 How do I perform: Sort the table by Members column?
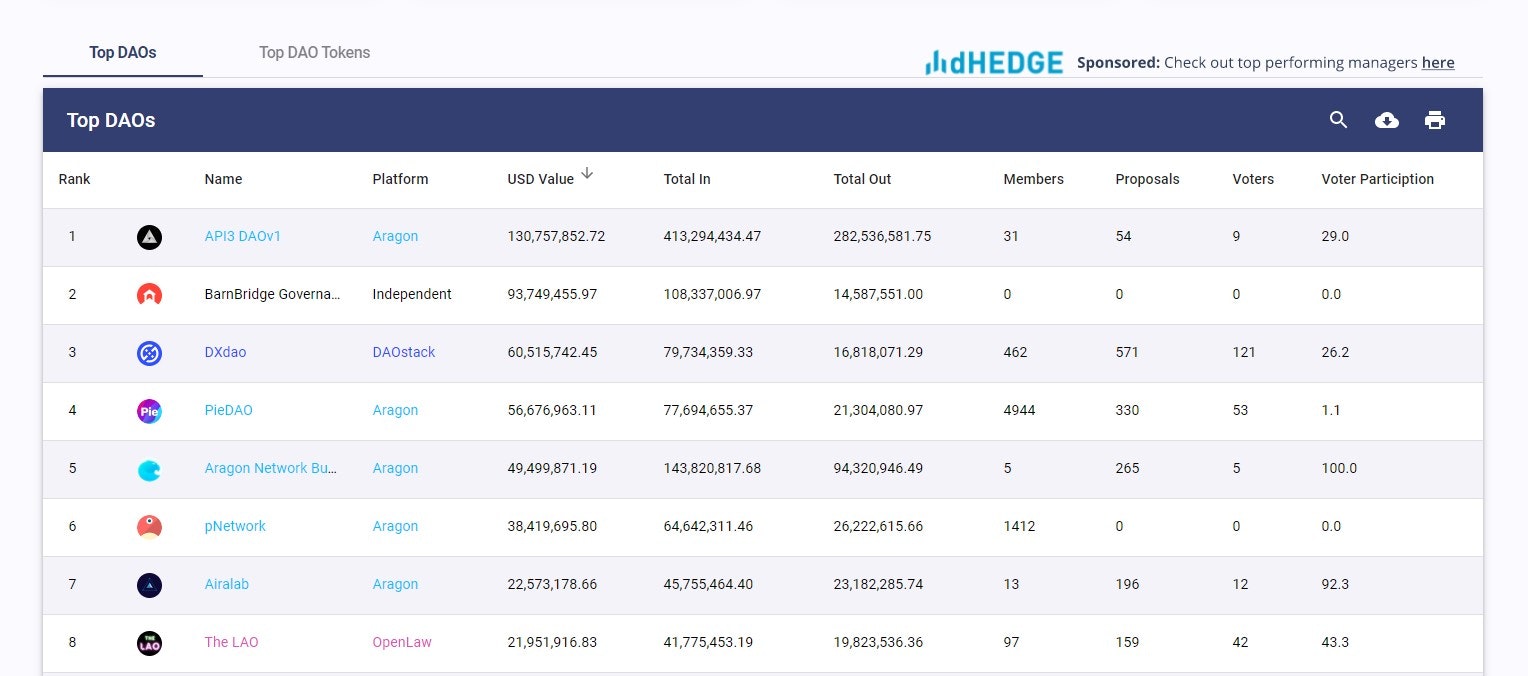[x=1033, y=179]
